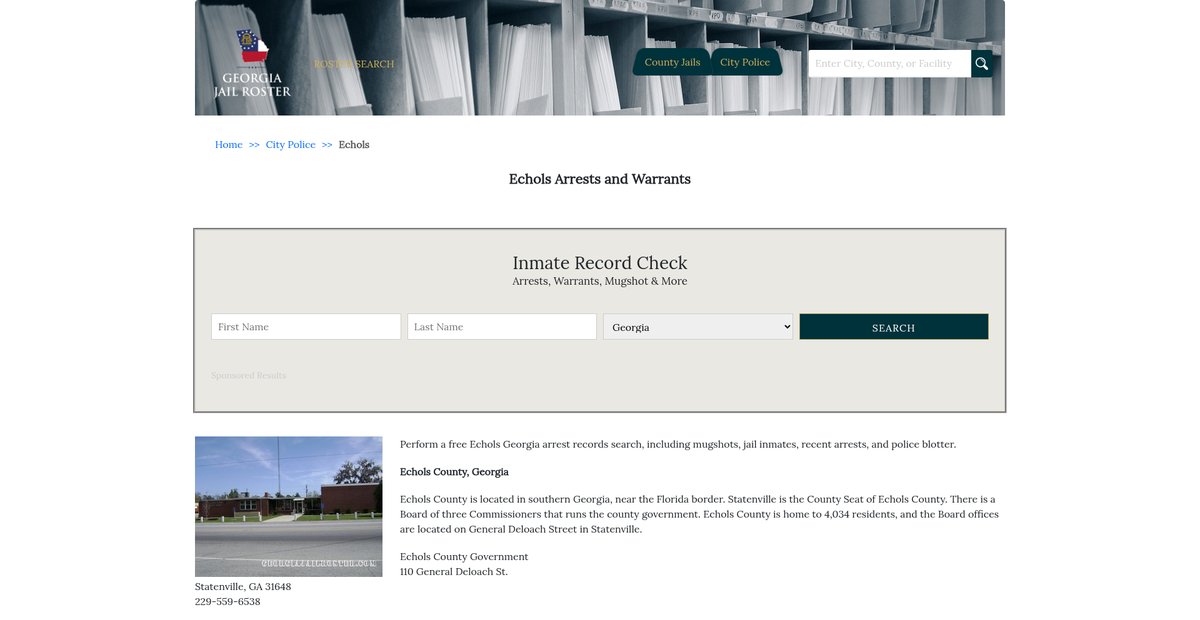Screen dimensions: 1200x620
Task: Click the Georgia Jail Roster logo
Action: pos(252,63)
